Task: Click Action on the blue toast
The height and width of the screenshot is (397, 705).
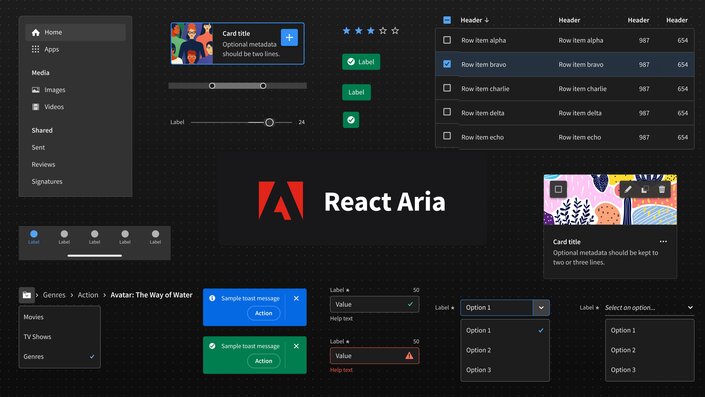Action: [263, 313]
